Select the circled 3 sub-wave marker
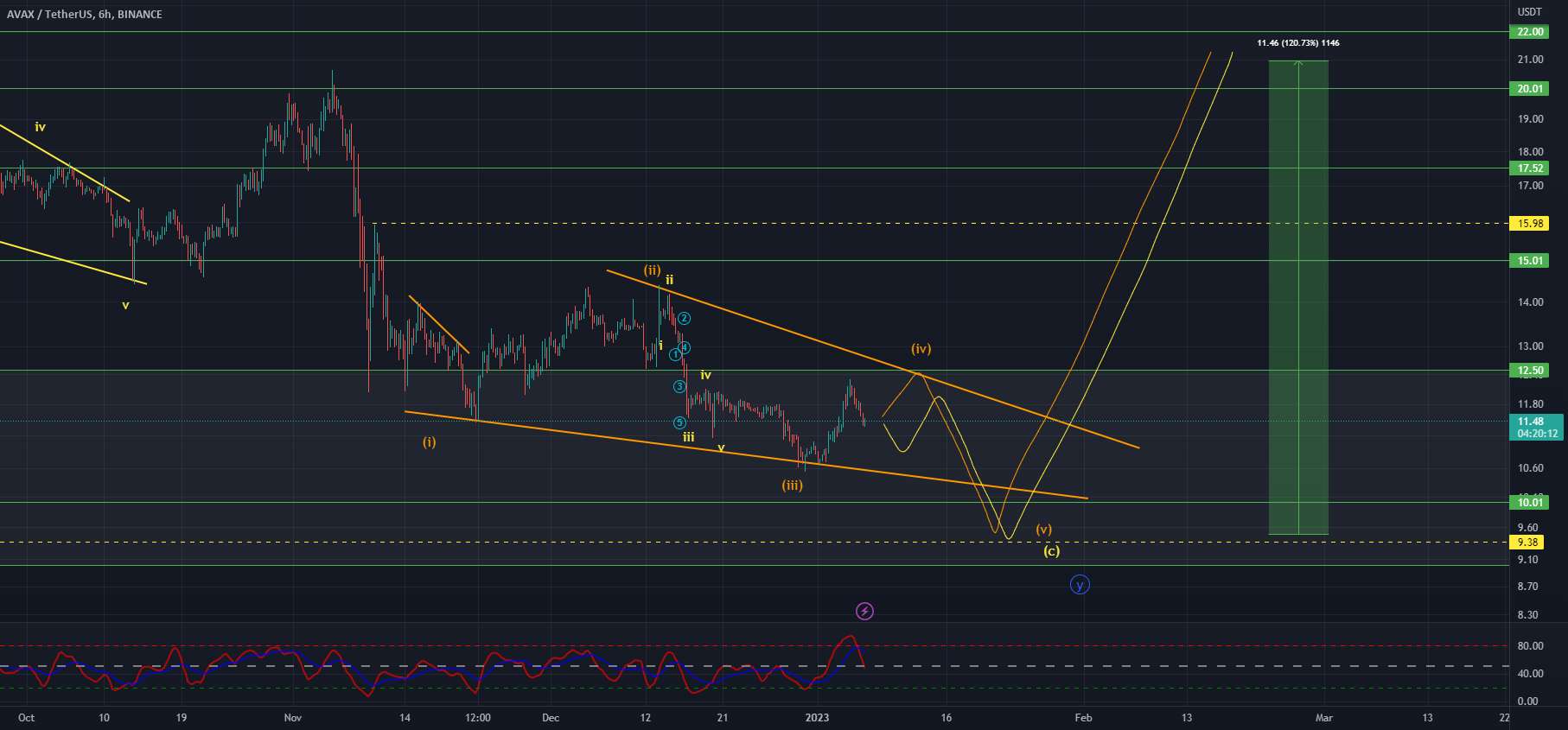Screen dimensions: 1568x730 tap(680, 386)
